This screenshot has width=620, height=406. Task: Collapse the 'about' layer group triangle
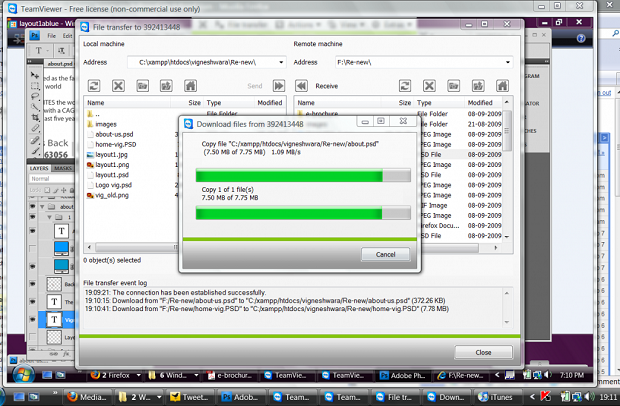(42, 207)
